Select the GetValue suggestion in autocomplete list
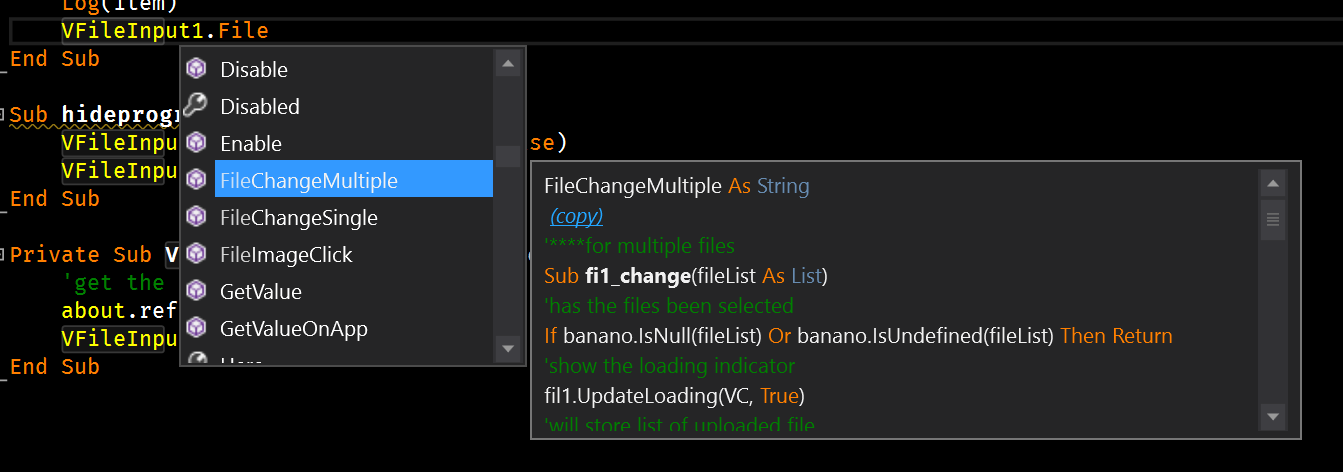The height and width of the screenshot is (472, 1343). (x=260, y=291)
